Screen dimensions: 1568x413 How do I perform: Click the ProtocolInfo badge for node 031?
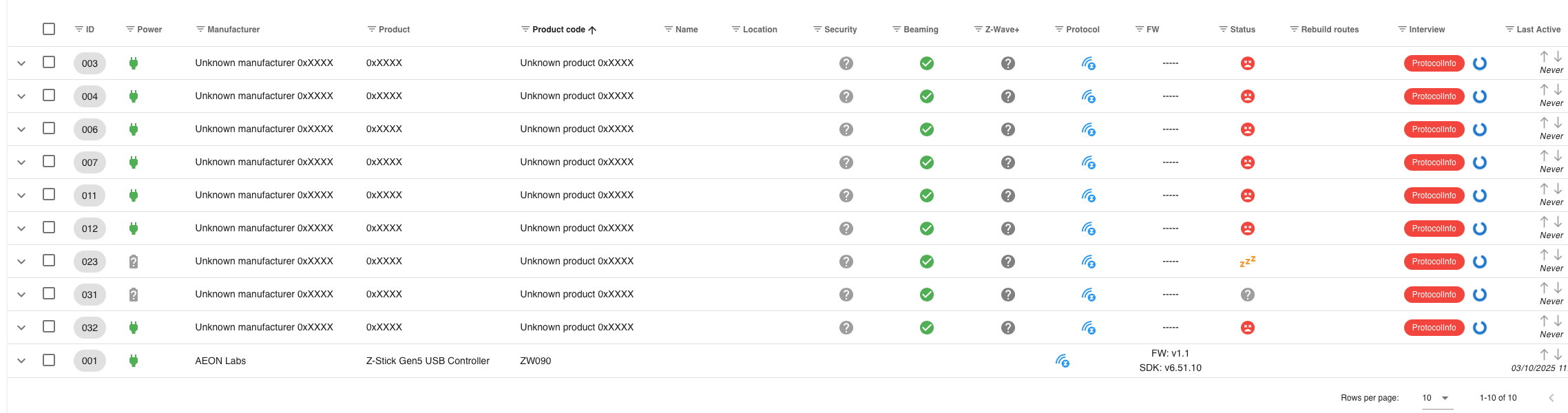1434,295
